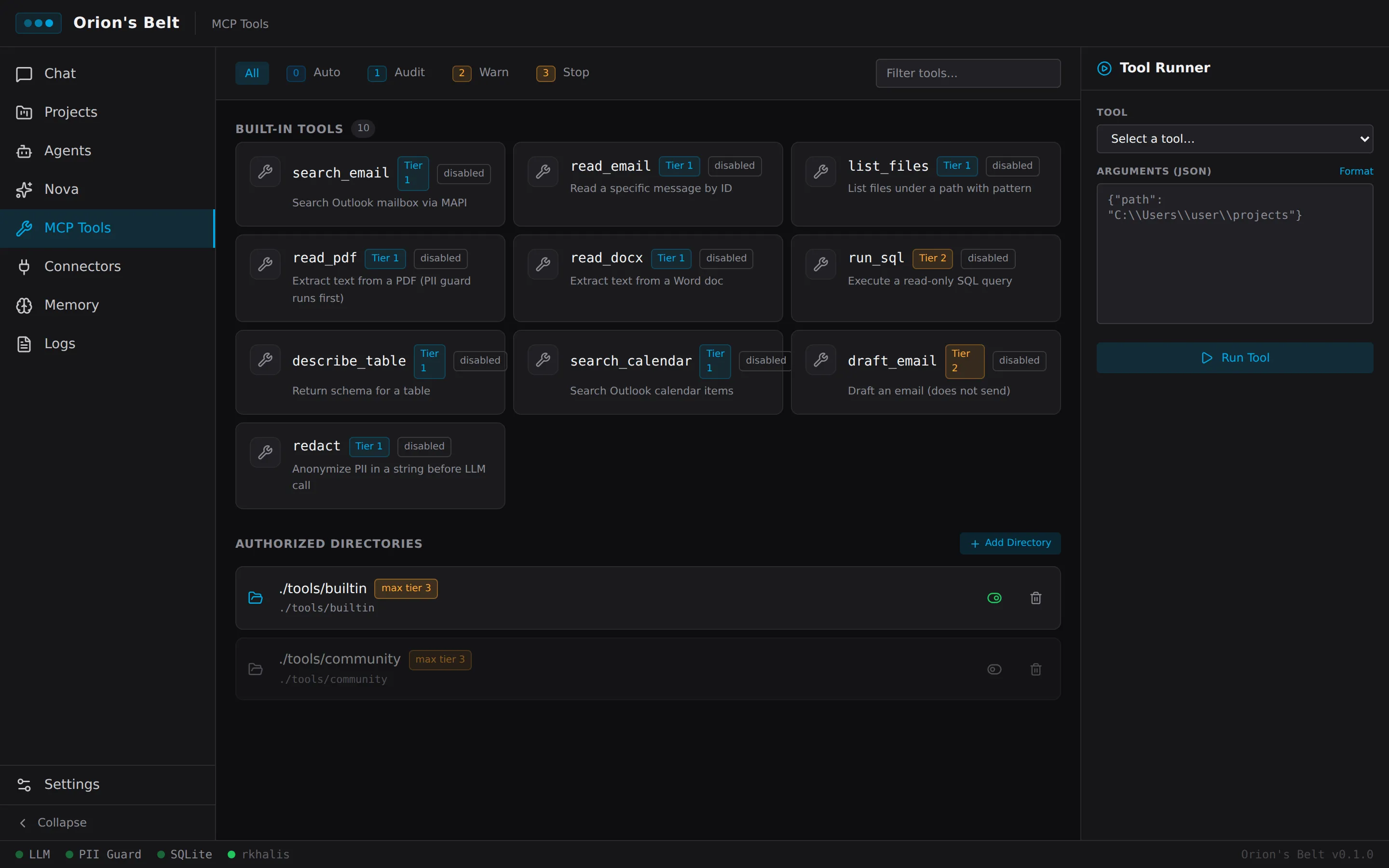Open the Nova sparkle icon
This screenshot has width=1389, height=868.
(24, 190)
